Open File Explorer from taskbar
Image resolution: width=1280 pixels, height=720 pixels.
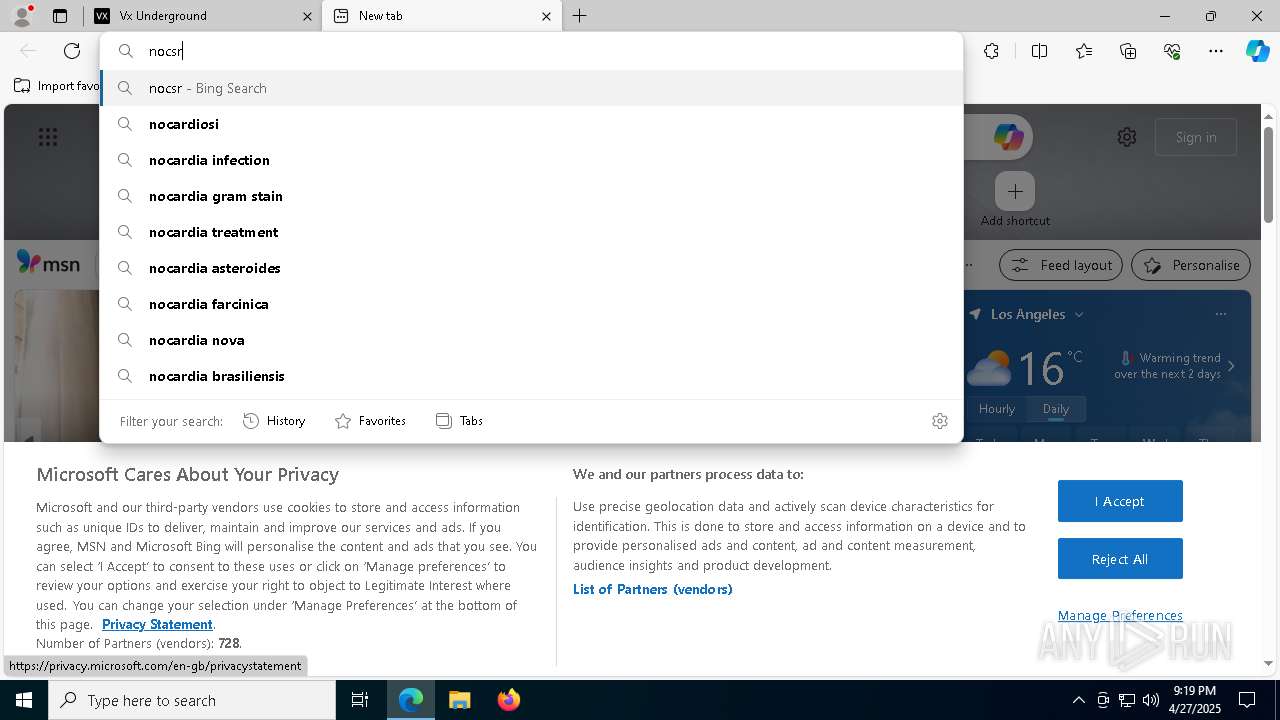[459, 700]
